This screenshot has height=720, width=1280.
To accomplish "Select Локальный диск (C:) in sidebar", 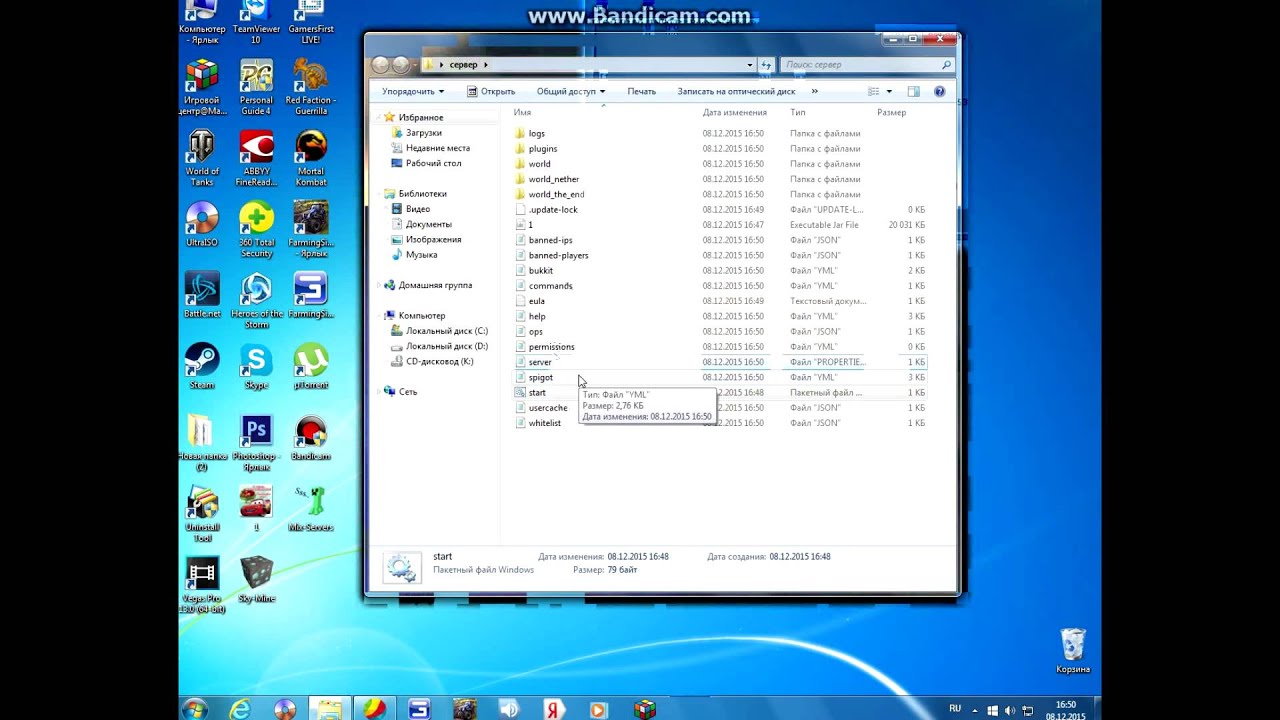I will click(x=447, y=331).
